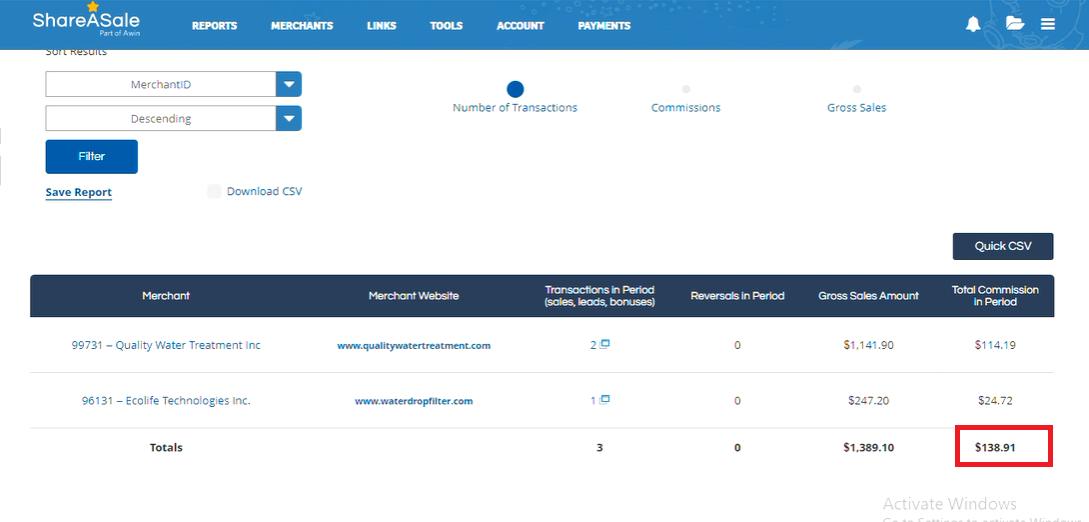The height and width of the screenshot is (522, 1089).
Task: Click the $1,389.10 total gross sales
Action: pos(869,448)
